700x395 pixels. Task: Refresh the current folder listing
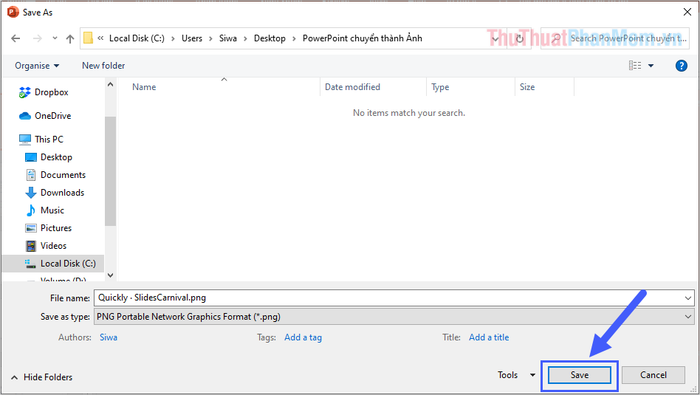pos(519,39)
